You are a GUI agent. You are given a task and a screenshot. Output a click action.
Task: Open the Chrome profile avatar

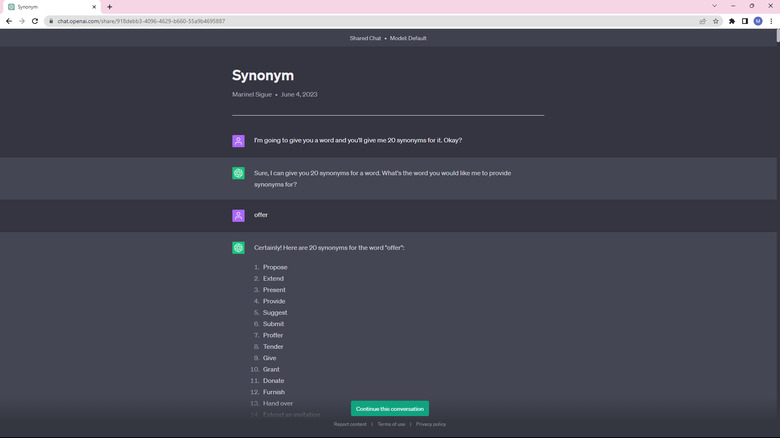758,21
